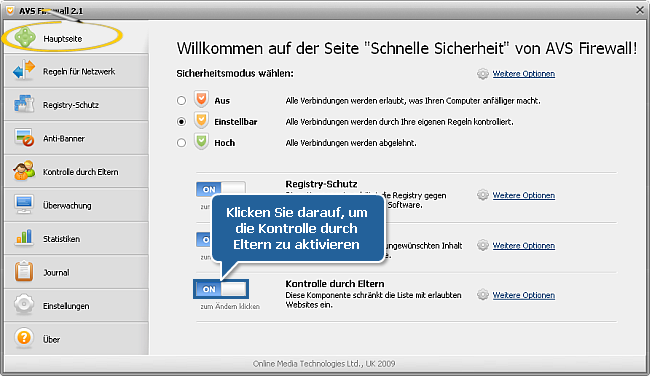Click 'zum Ändern klicken' under parental control switch

click(x=230, y=306)
